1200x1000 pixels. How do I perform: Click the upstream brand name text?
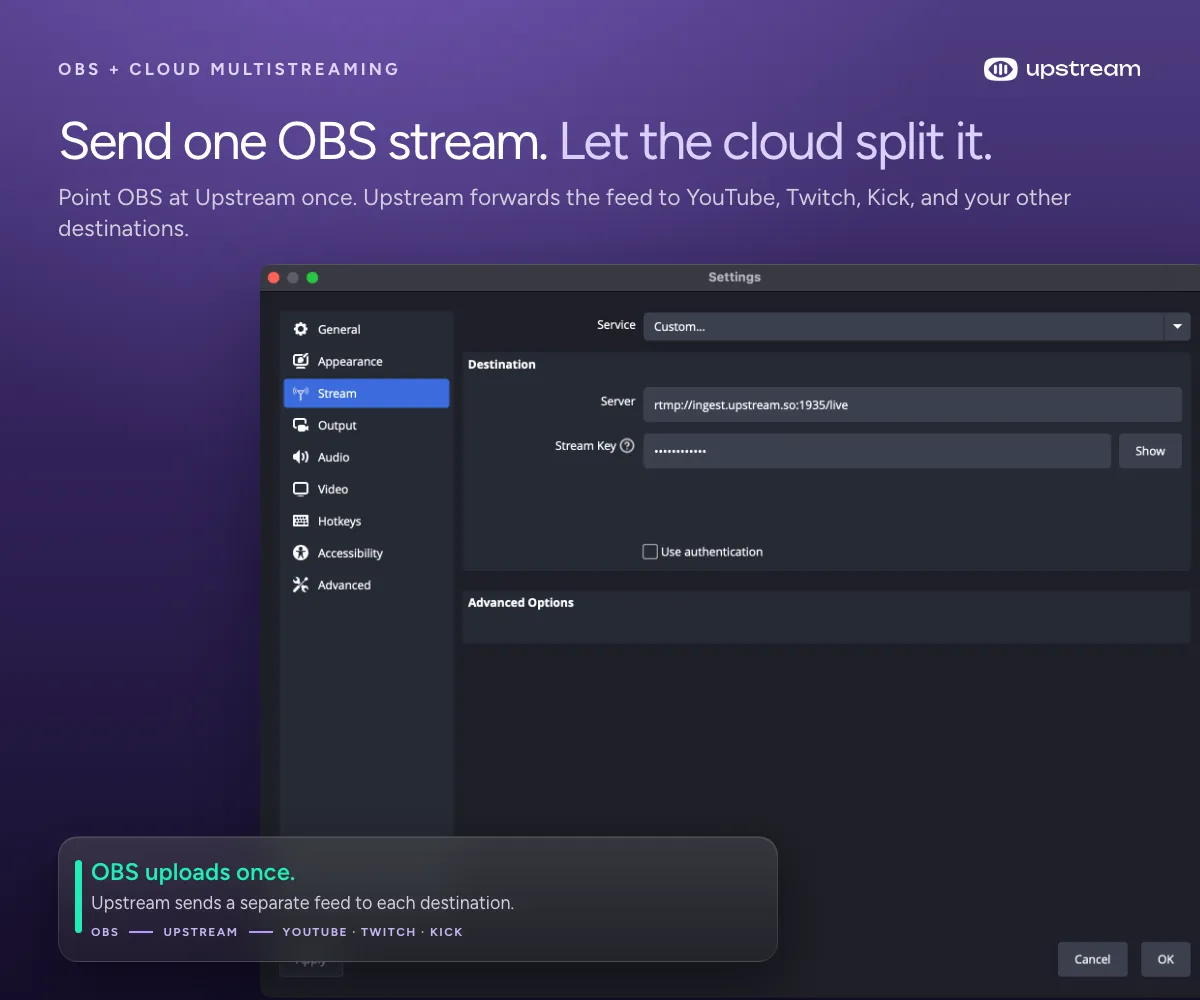tap(1083, 69)
